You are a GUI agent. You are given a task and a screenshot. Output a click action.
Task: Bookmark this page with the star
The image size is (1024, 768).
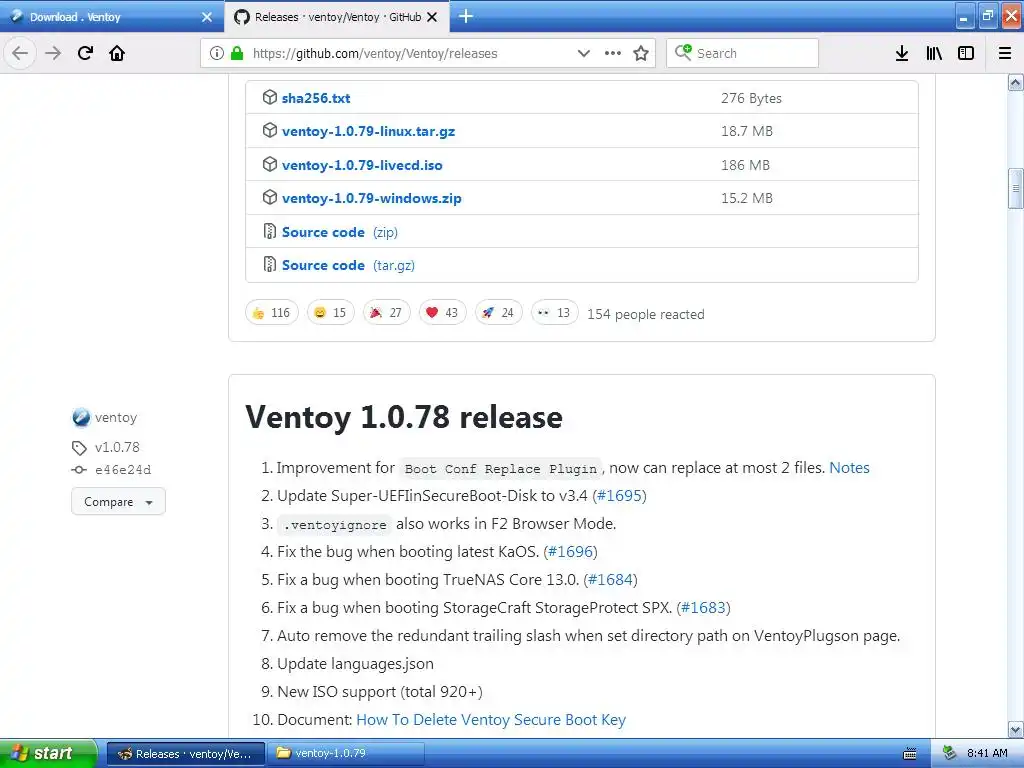641,54
